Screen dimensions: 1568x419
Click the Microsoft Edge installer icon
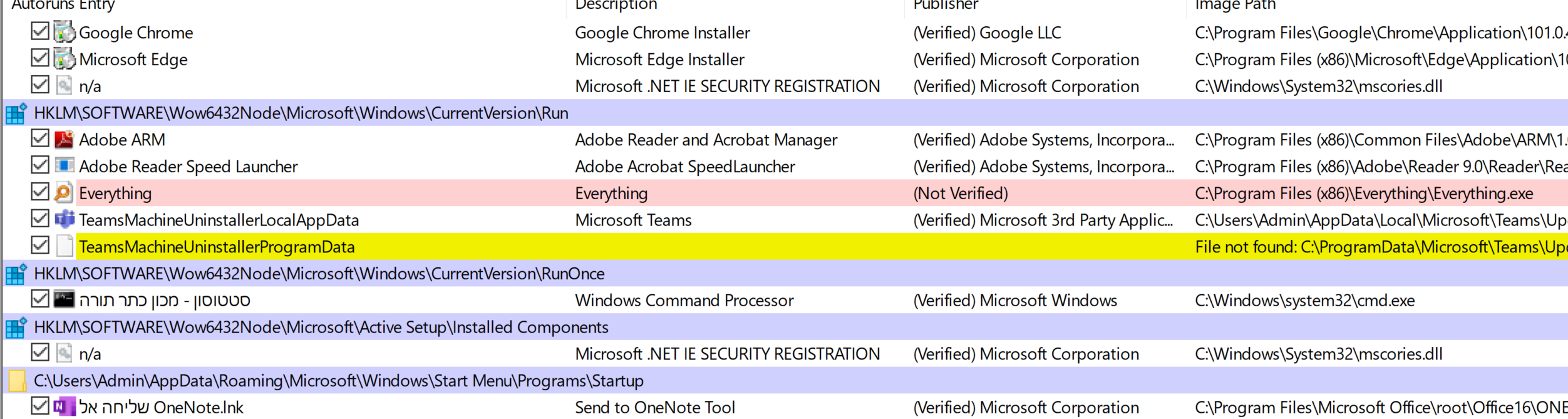[x=64, y=59]
